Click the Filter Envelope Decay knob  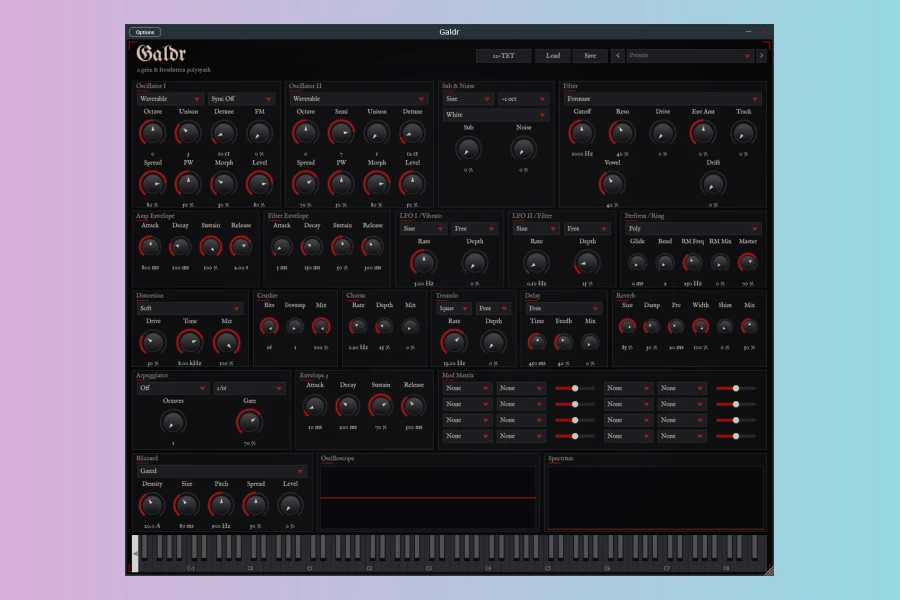click(312, 247)
